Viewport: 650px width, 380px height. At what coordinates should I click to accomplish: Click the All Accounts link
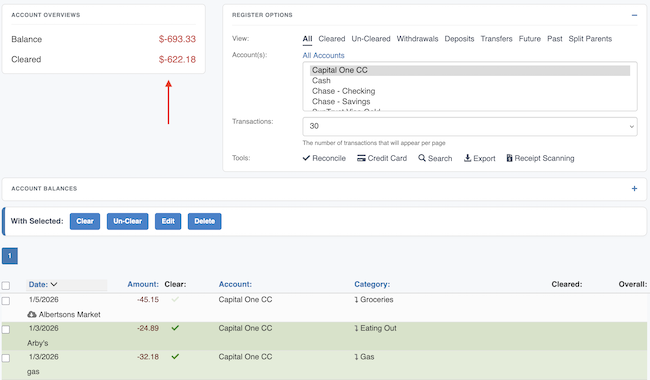tap(323, 55)
